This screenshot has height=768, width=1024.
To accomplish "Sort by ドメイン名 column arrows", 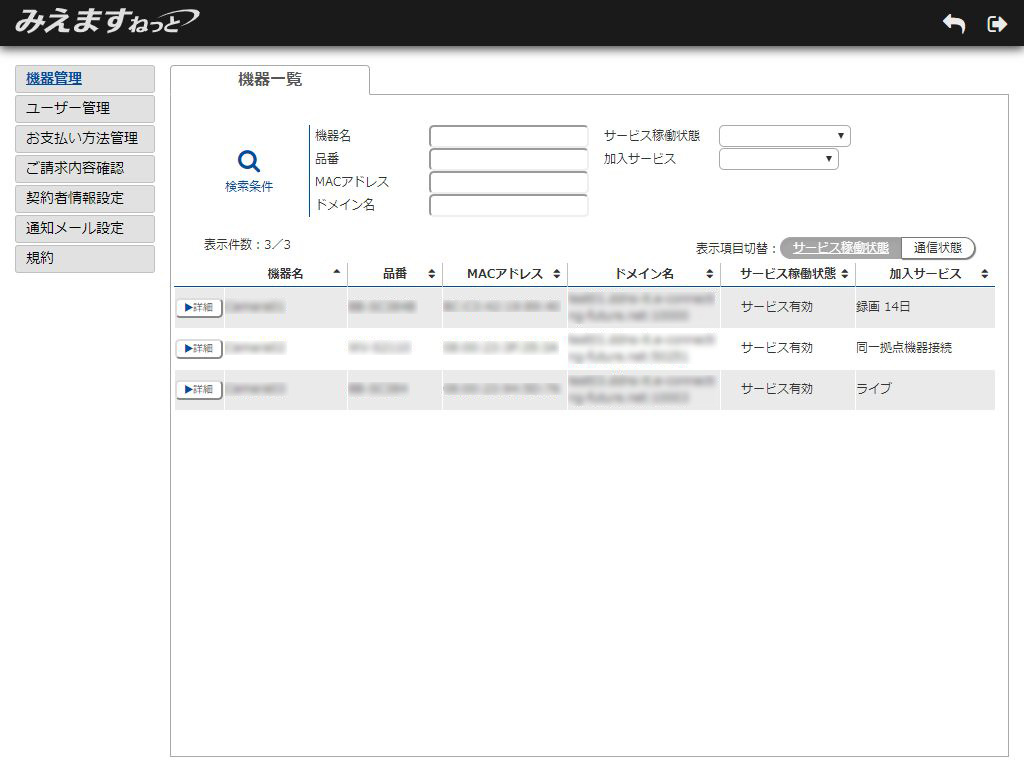I will click(710, 274).
